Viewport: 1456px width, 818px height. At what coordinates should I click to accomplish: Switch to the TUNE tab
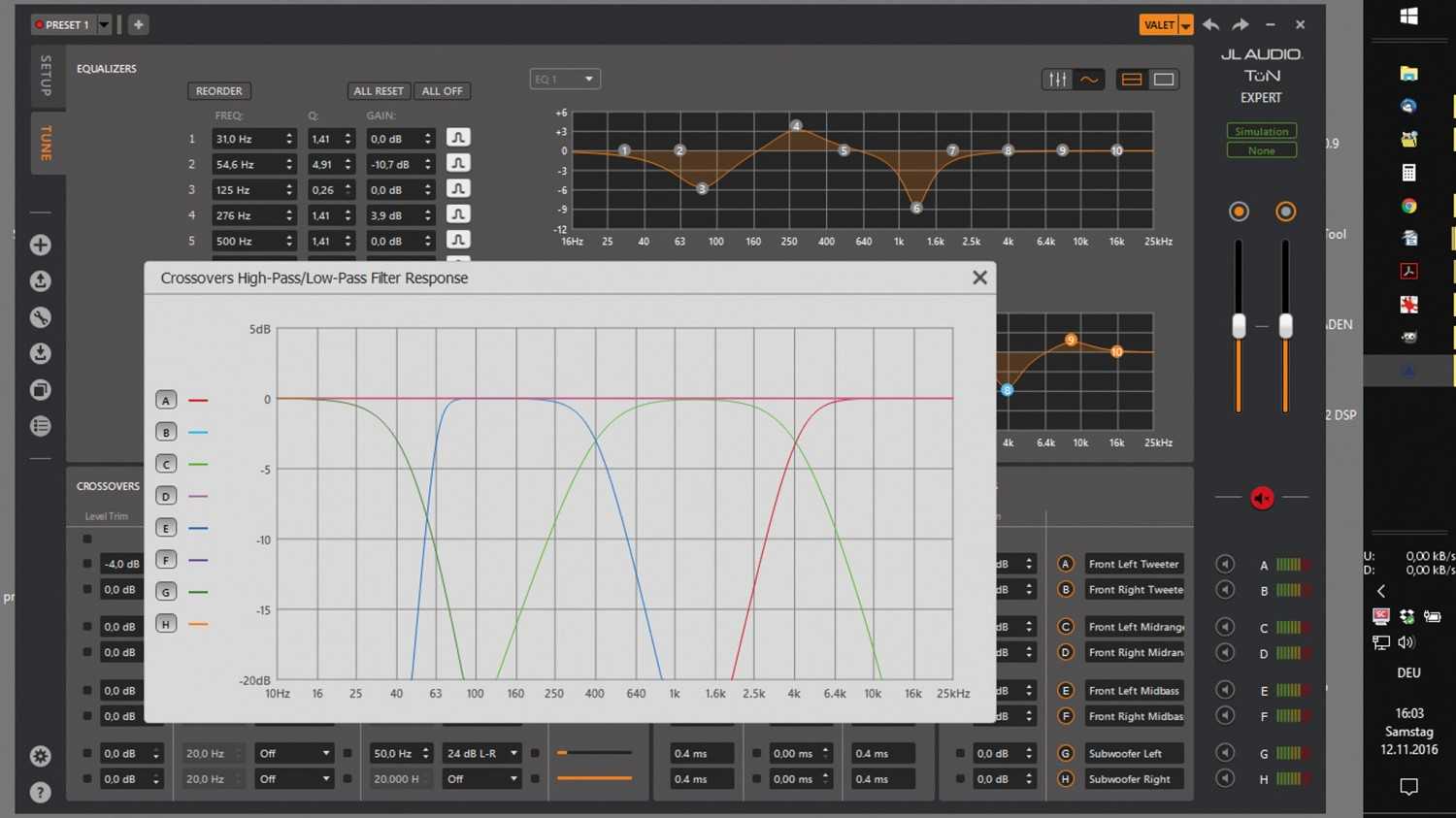[46, 143]
